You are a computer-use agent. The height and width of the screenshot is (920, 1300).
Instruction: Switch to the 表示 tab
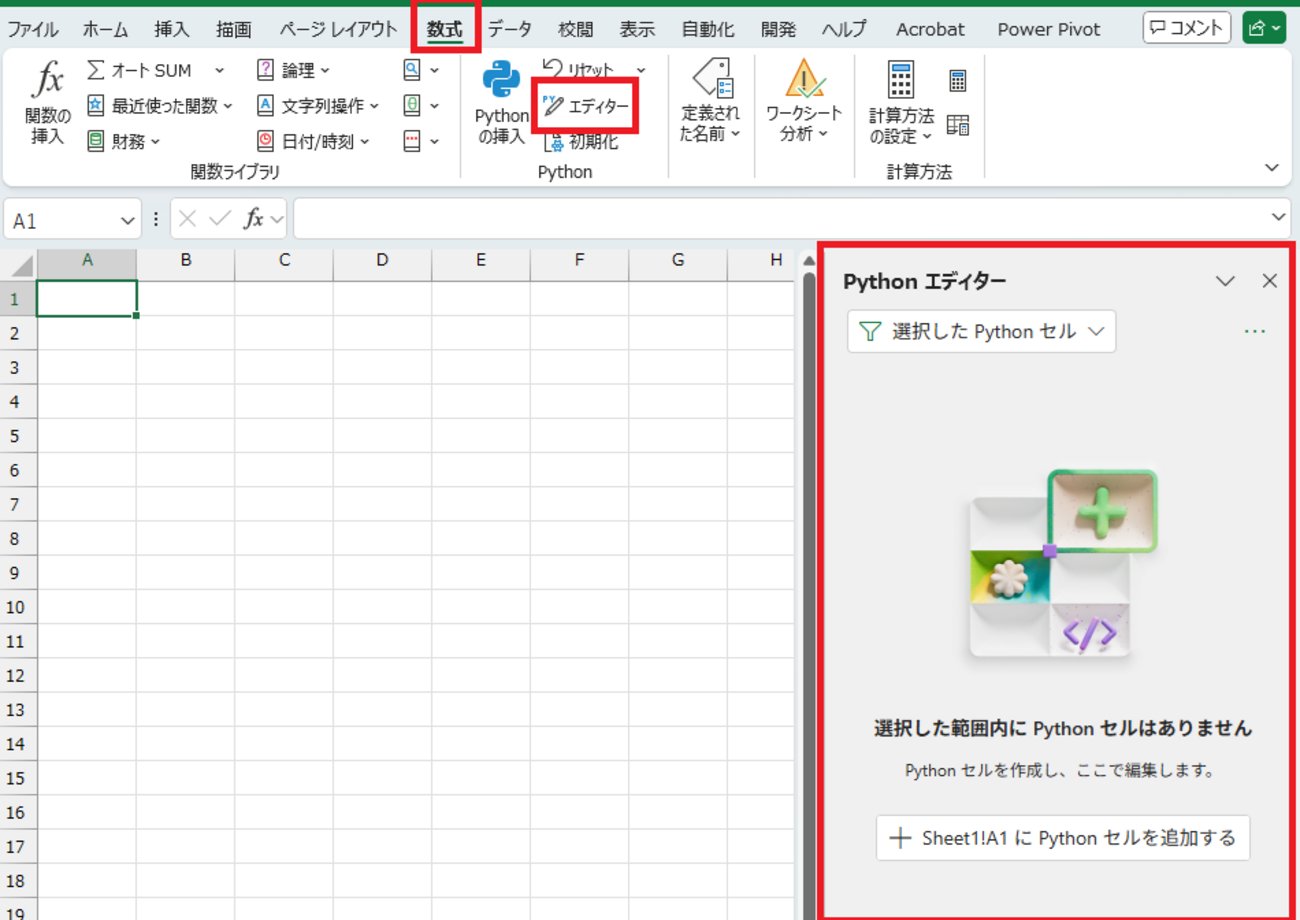pos(637,29)
